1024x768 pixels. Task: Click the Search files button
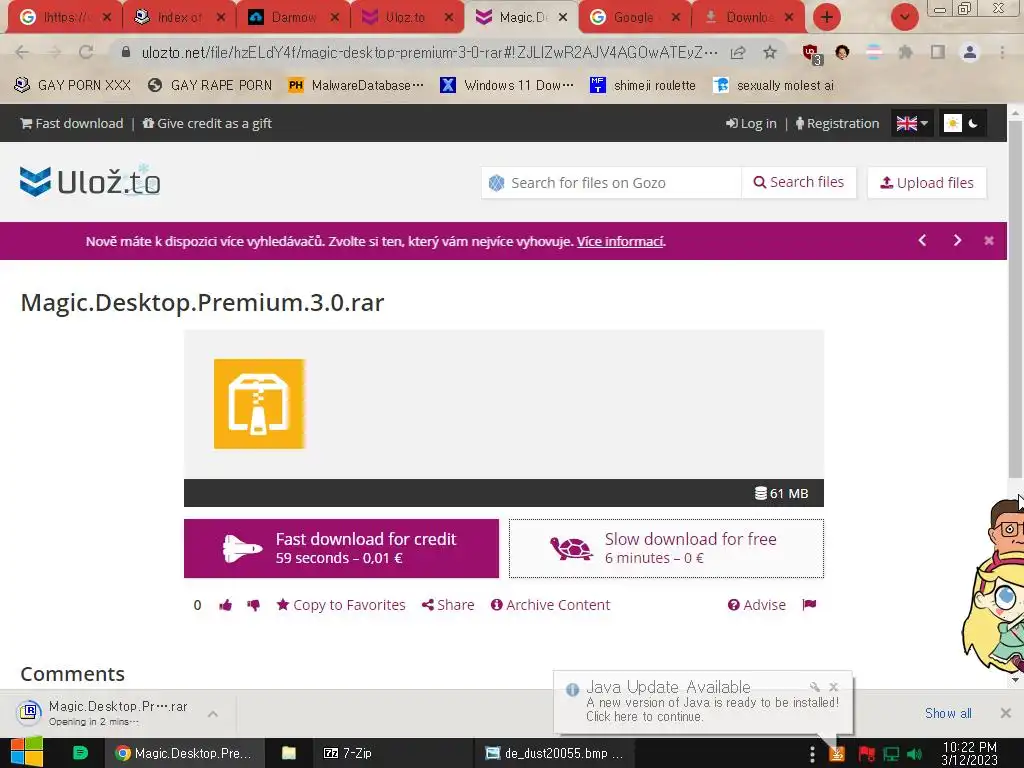[799, 182]
